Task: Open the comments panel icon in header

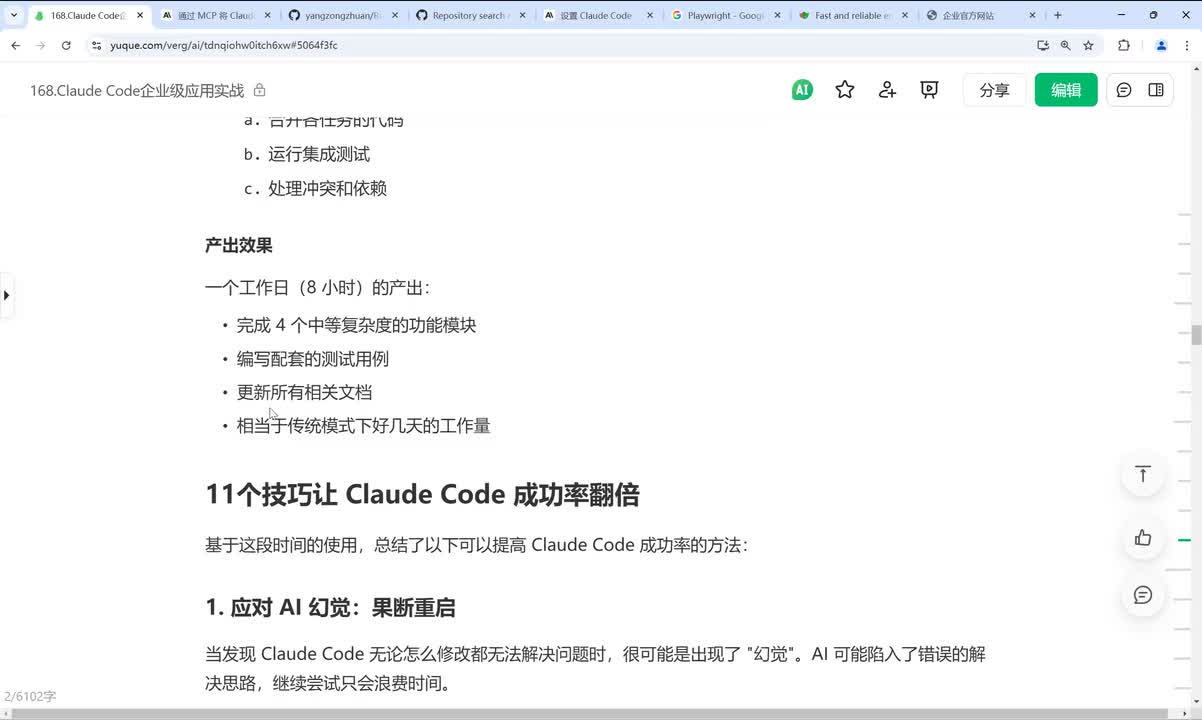Action: [x=1124, y=90]
